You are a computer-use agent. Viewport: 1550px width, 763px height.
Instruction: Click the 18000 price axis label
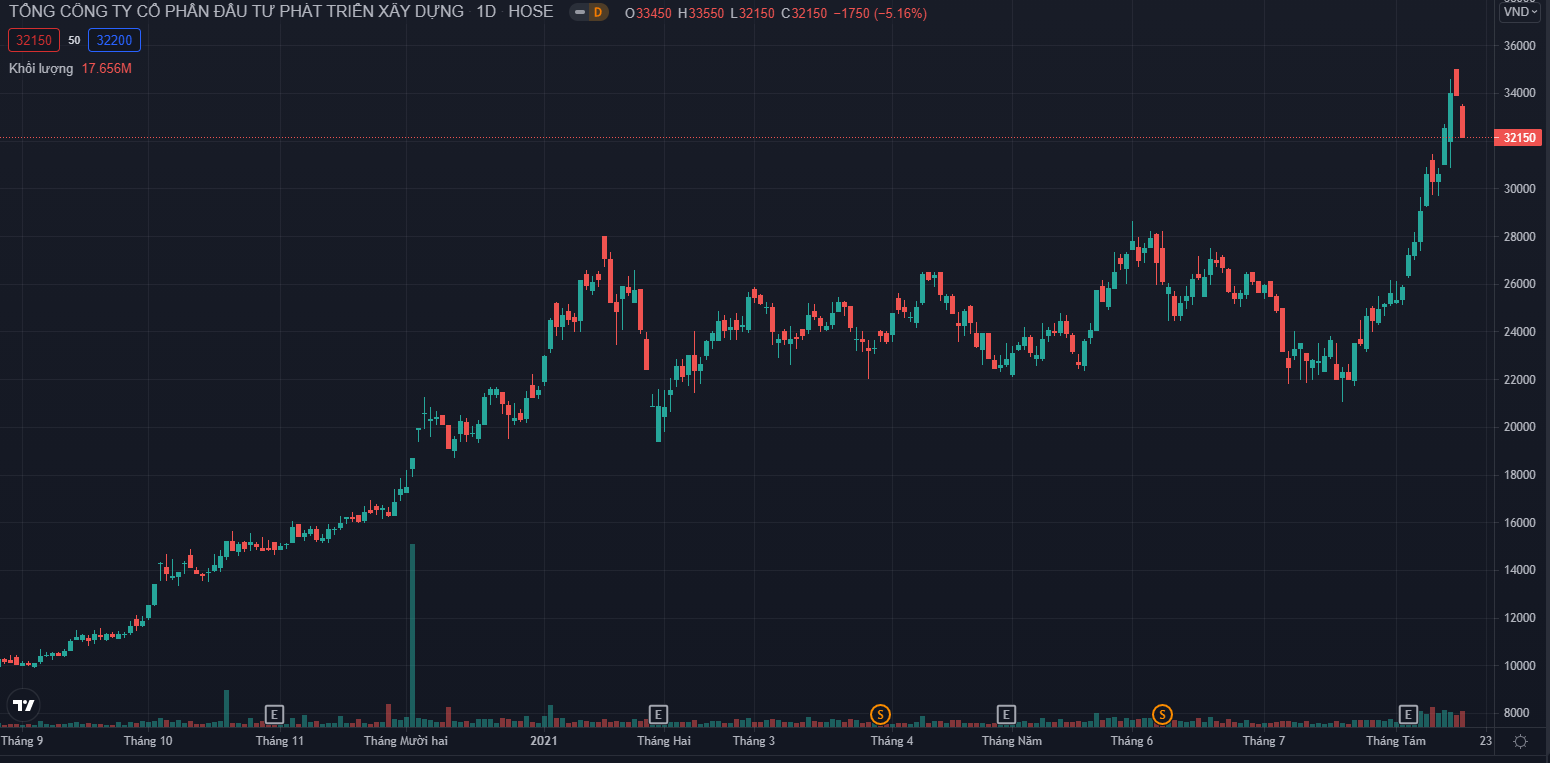click(1519, 475)
